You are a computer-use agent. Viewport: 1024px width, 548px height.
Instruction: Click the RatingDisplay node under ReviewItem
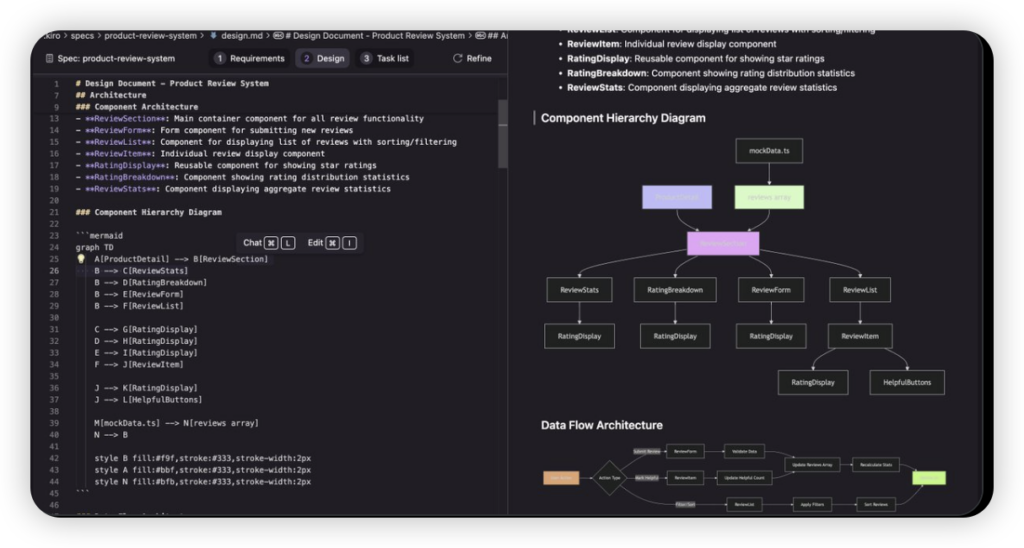[813, 383]
